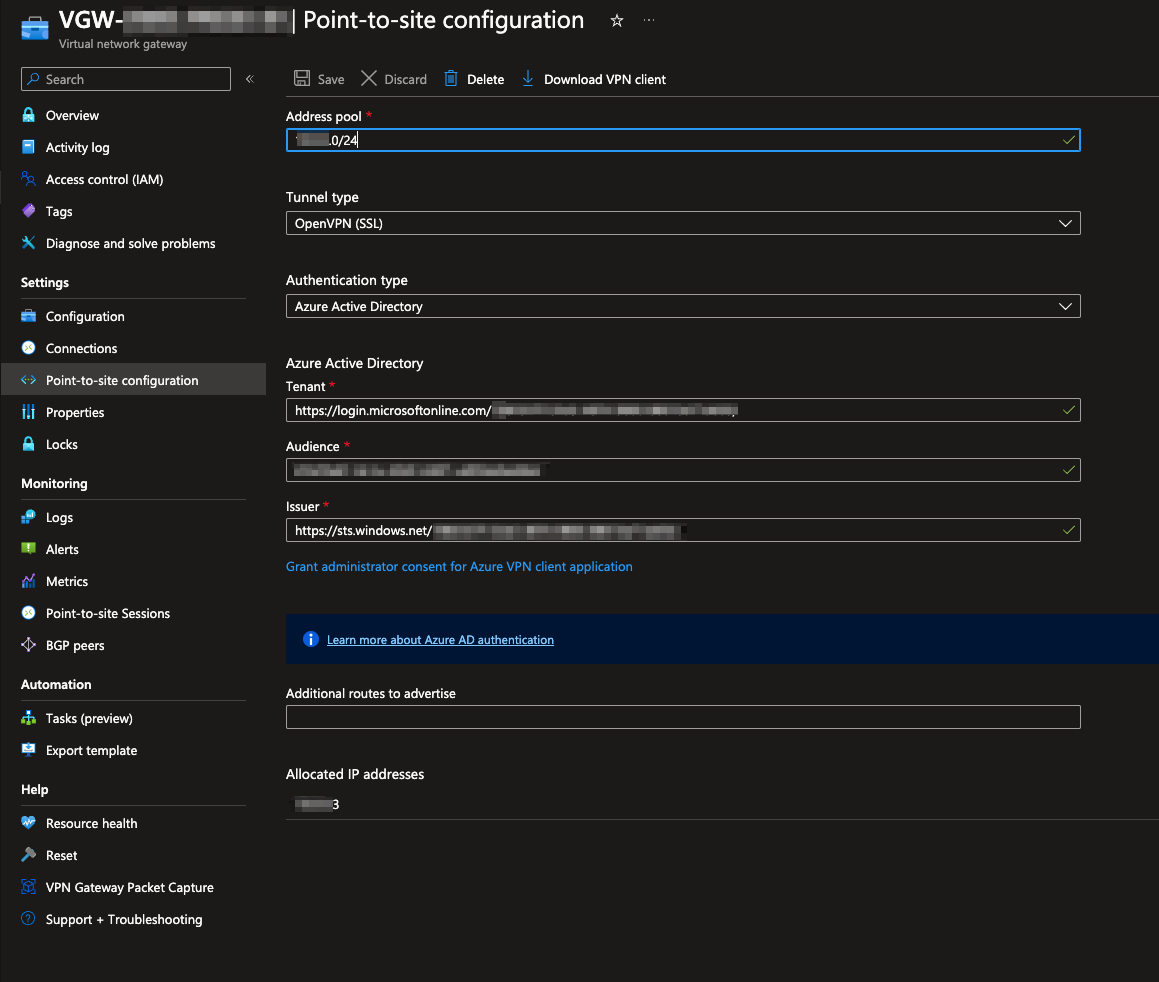Click the Support + Troubleshooting question icon
The width and height of the screenshot is (1159, 982).
pos(28,918)
